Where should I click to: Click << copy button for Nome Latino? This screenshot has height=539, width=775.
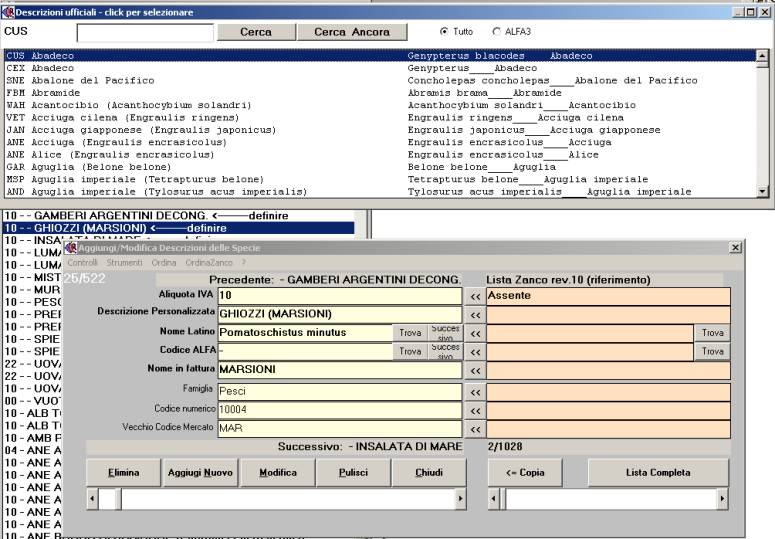coord(475,333)
